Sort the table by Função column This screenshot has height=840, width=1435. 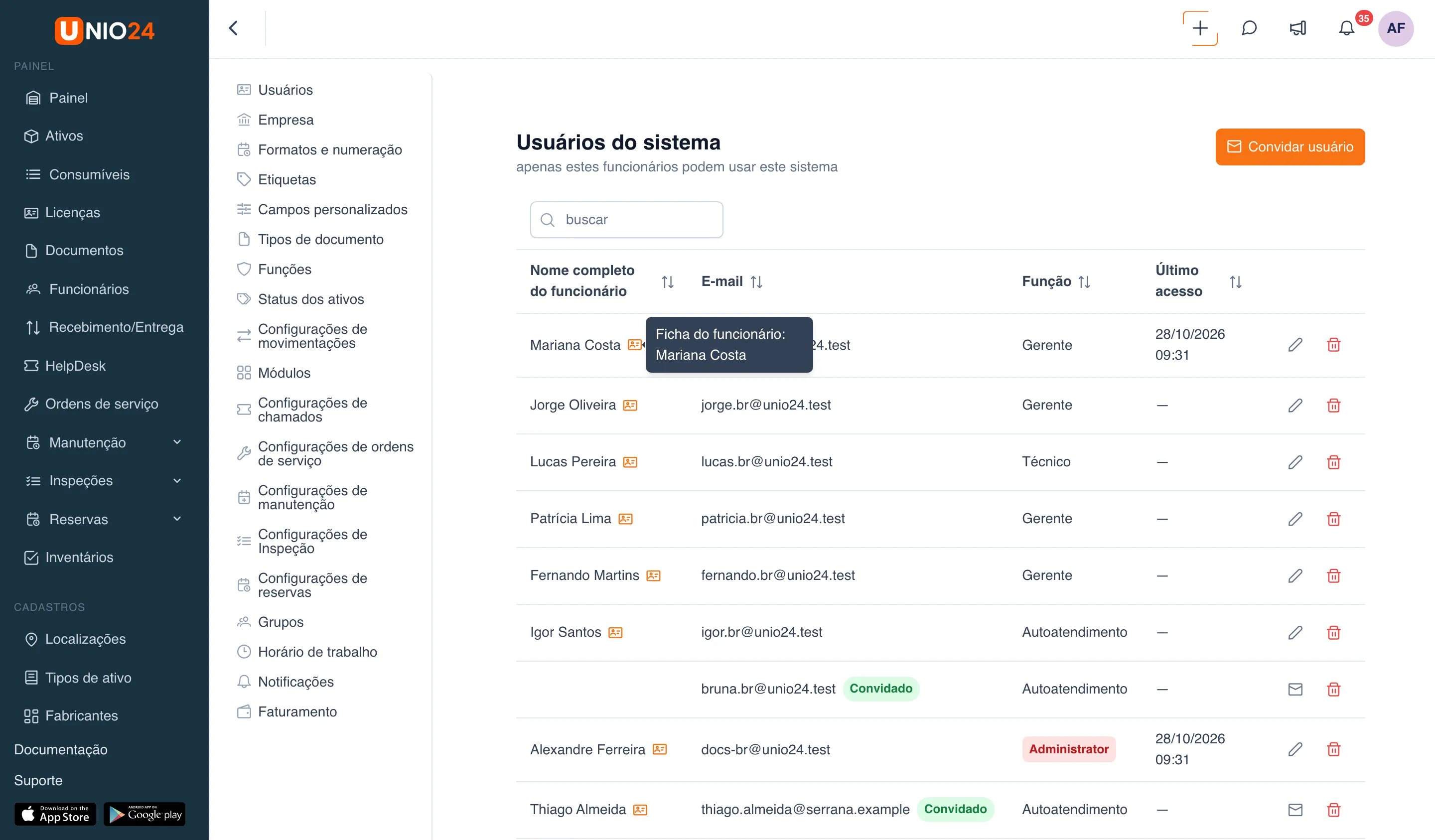(x=1084, y=281)
